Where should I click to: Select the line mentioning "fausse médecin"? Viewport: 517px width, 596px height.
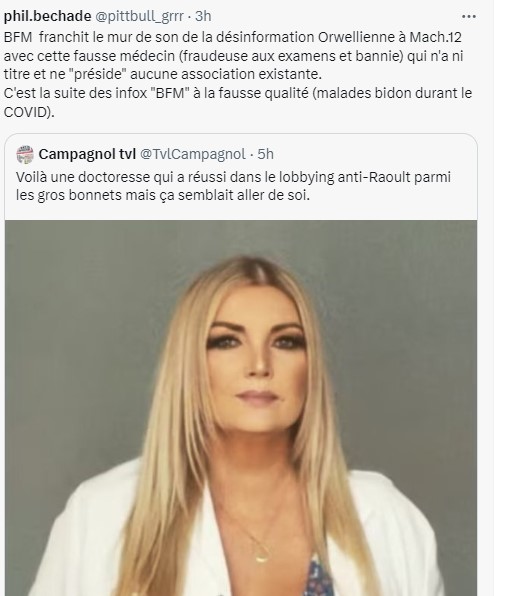point(233,56)
